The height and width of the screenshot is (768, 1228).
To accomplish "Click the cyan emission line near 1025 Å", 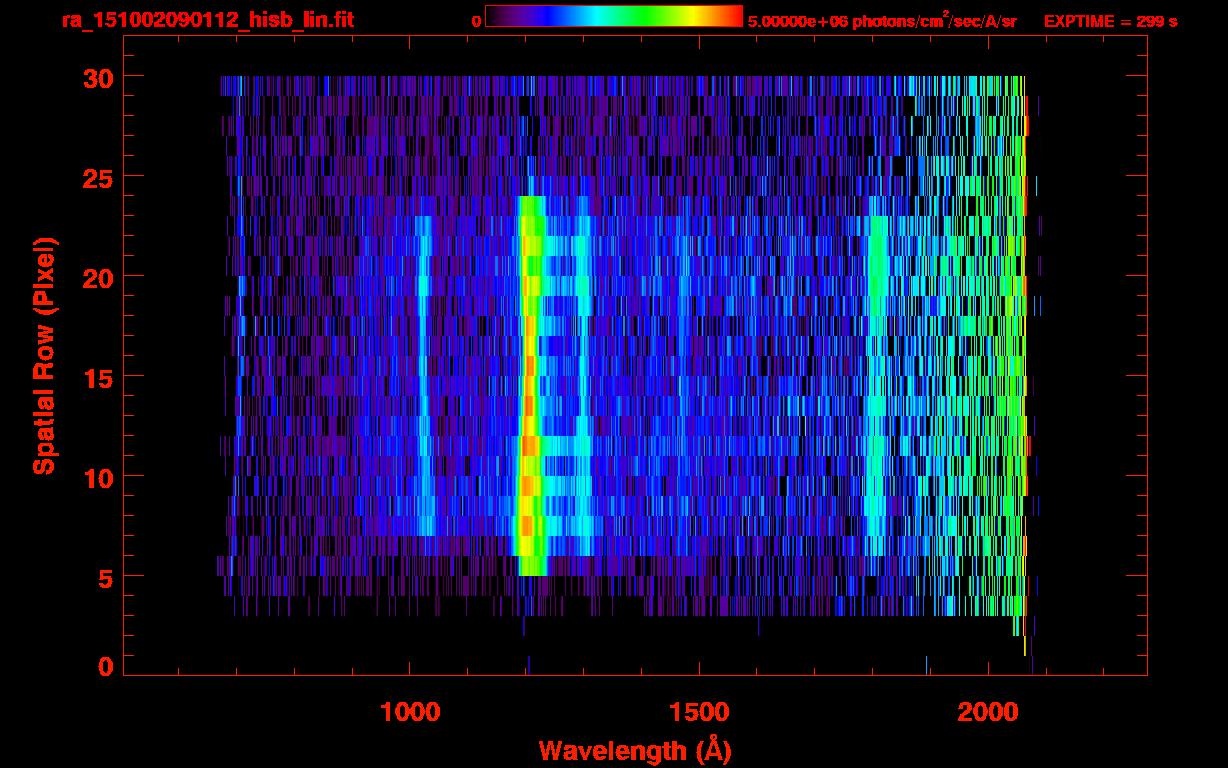I will point(424,375).
